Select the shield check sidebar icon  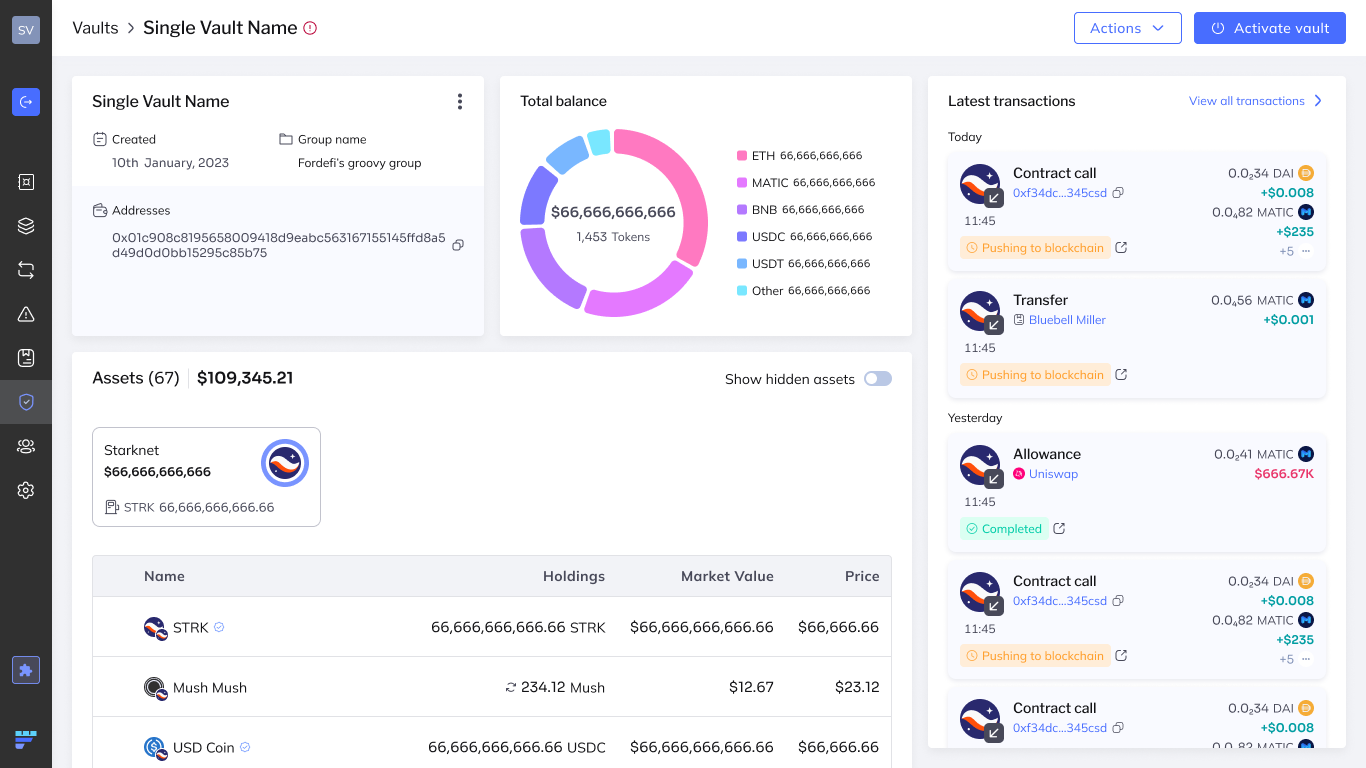click(x=26, y=402)
